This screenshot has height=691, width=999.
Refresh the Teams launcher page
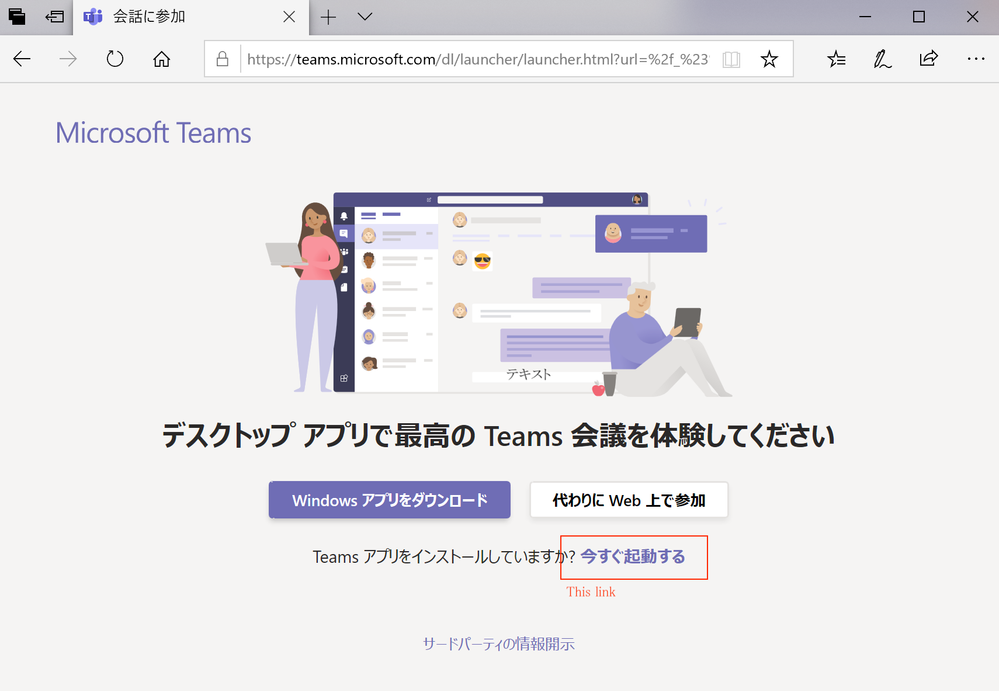[x=114, y=59]
